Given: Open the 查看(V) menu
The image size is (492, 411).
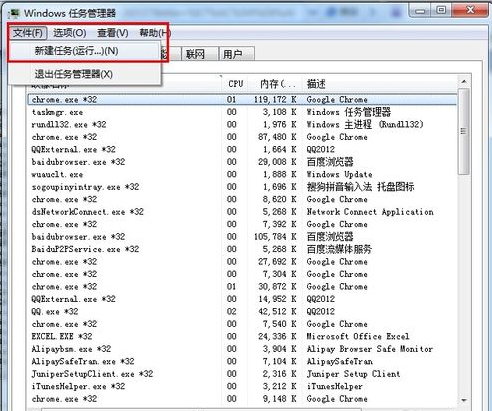Looking at the screenshot, I should pyautogui.click(x=113, y=33).
